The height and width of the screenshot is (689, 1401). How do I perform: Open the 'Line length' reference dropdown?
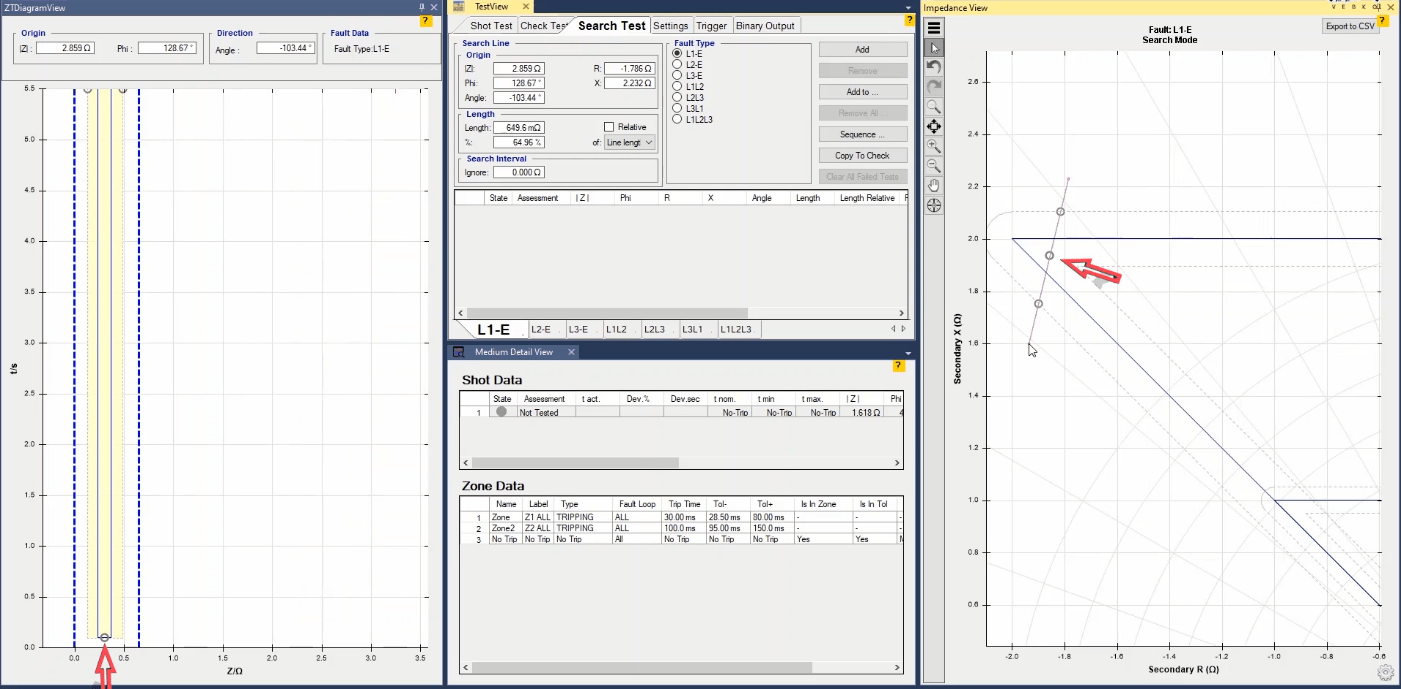pyautogui.click(x=631, y=143)
